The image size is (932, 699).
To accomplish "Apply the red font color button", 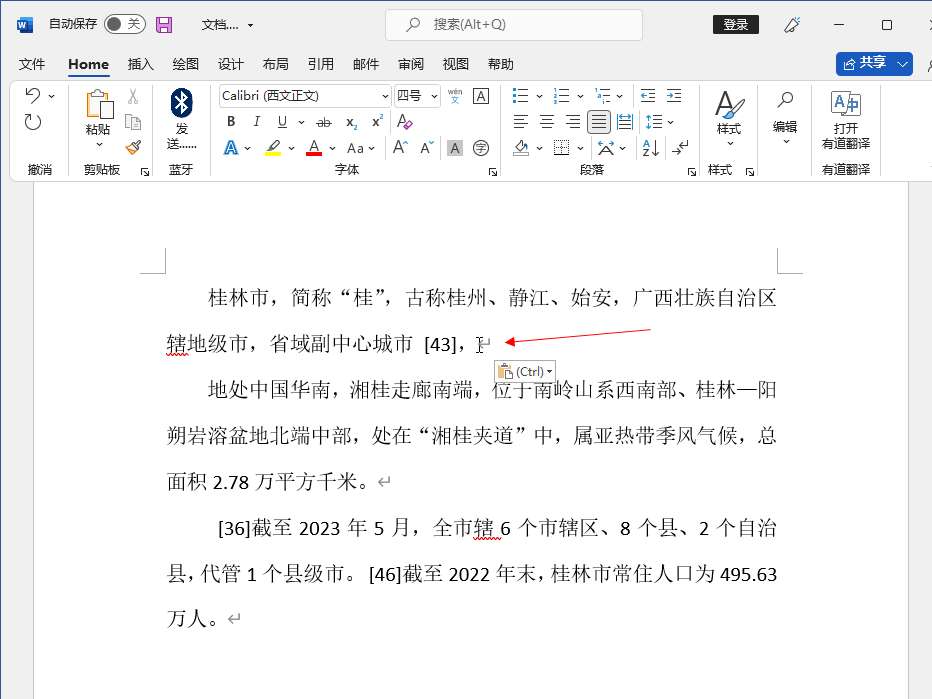I will (x=314, y=147).
